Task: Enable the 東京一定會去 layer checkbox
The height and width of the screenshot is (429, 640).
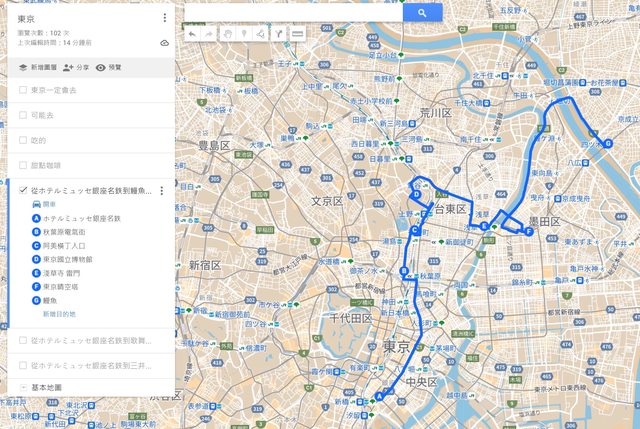Action: click(x=23, y=90)
